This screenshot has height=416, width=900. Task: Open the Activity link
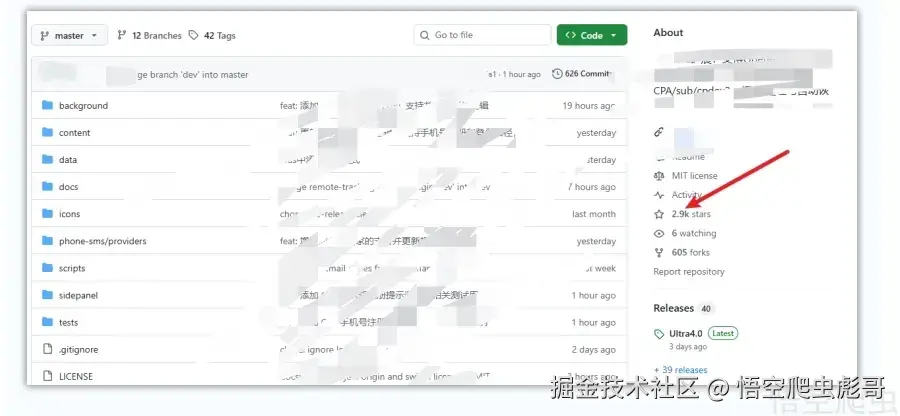tap(686, 195)
